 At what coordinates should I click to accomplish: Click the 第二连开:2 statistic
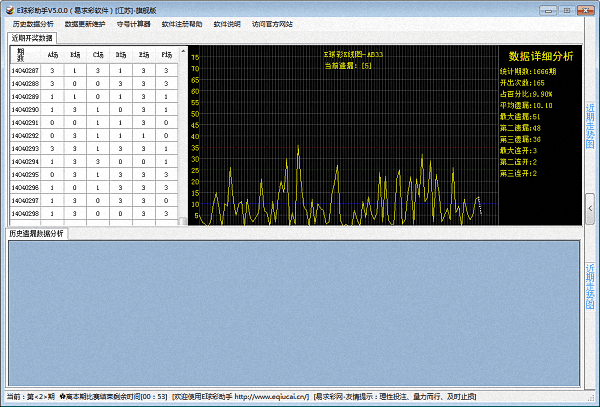pyautogui.click(x=518, y=162)
